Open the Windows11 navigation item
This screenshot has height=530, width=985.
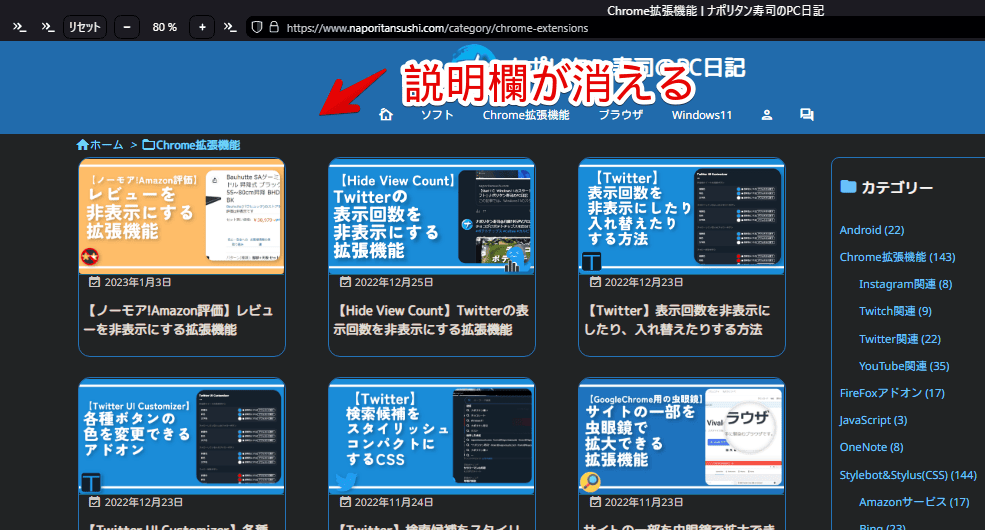click(702, 115)
